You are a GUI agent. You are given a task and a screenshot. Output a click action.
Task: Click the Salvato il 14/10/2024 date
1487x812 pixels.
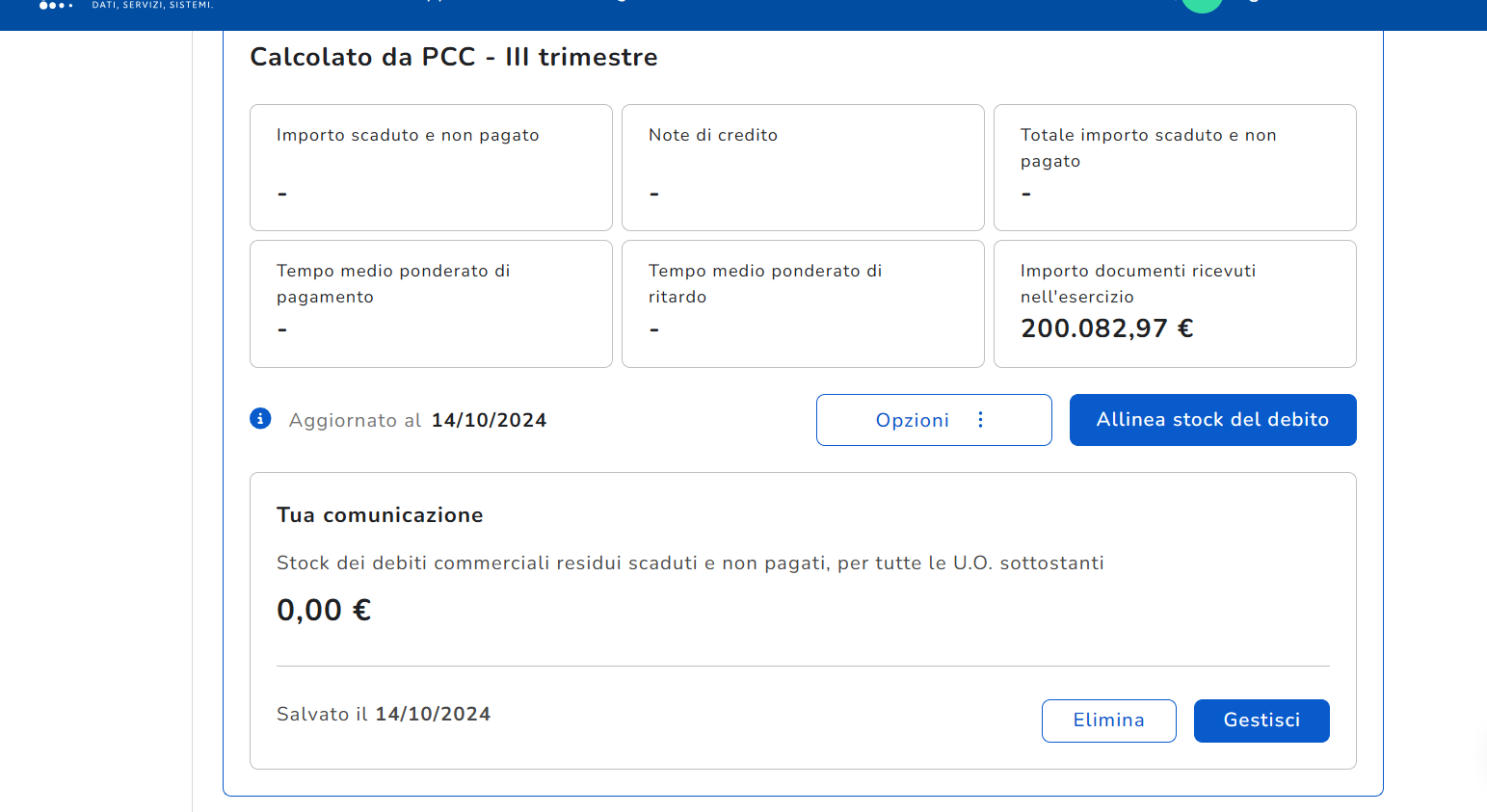(433, 715)
